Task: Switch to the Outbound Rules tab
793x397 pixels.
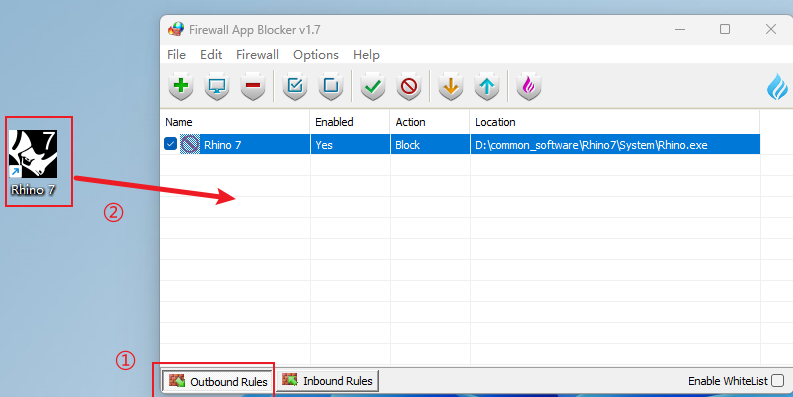Action: (x=218, y=381)
